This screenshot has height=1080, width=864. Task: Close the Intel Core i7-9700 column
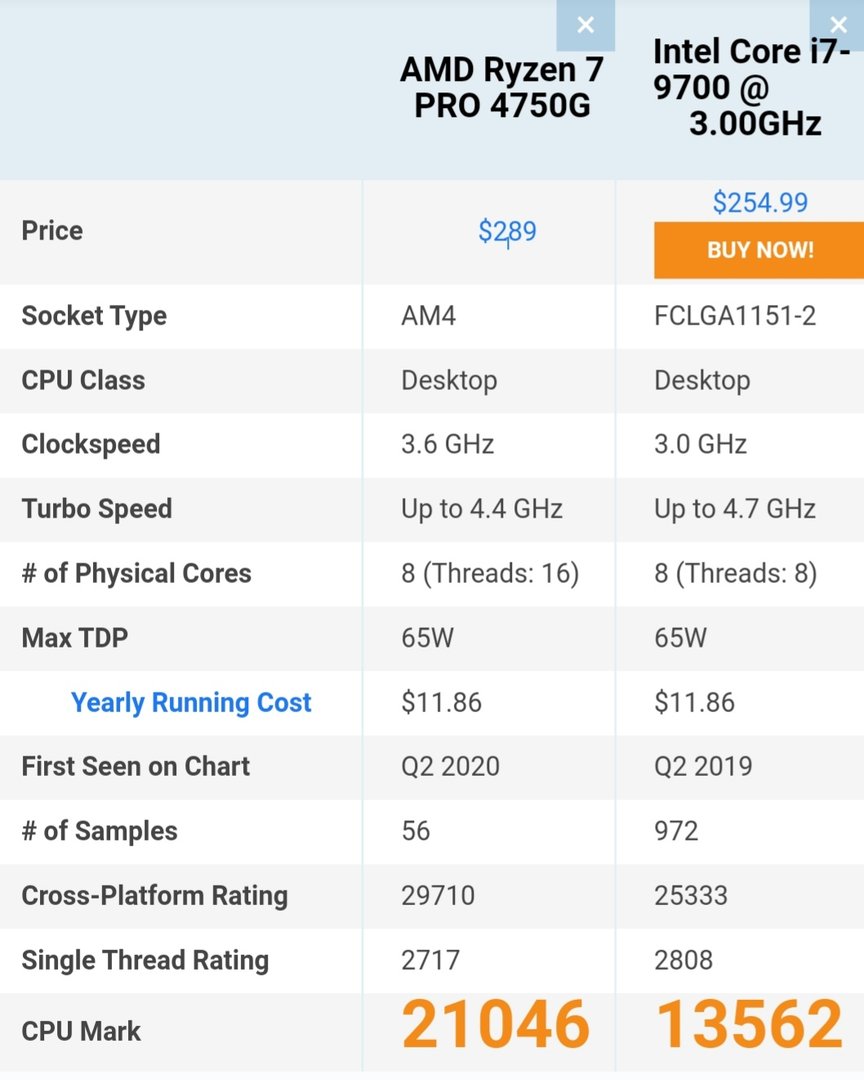(x=839, y=25)
